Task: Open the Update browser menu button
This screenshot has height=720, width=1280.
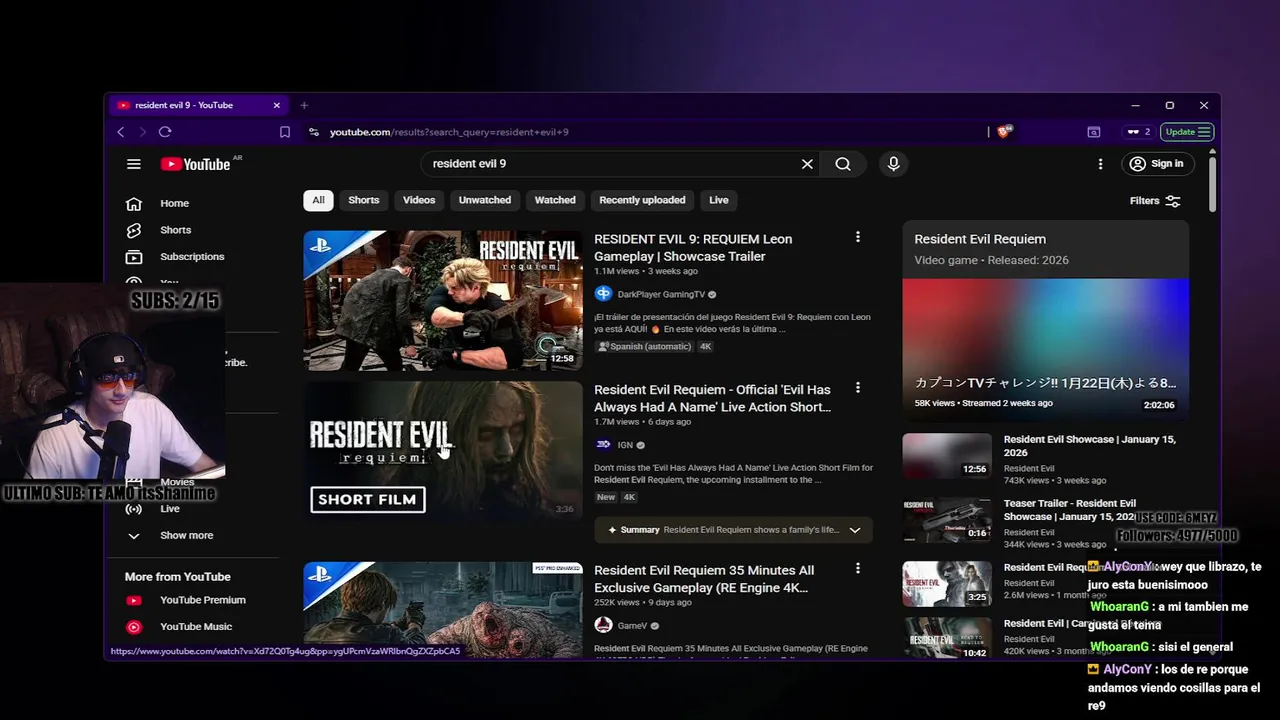Action: 1189,132
